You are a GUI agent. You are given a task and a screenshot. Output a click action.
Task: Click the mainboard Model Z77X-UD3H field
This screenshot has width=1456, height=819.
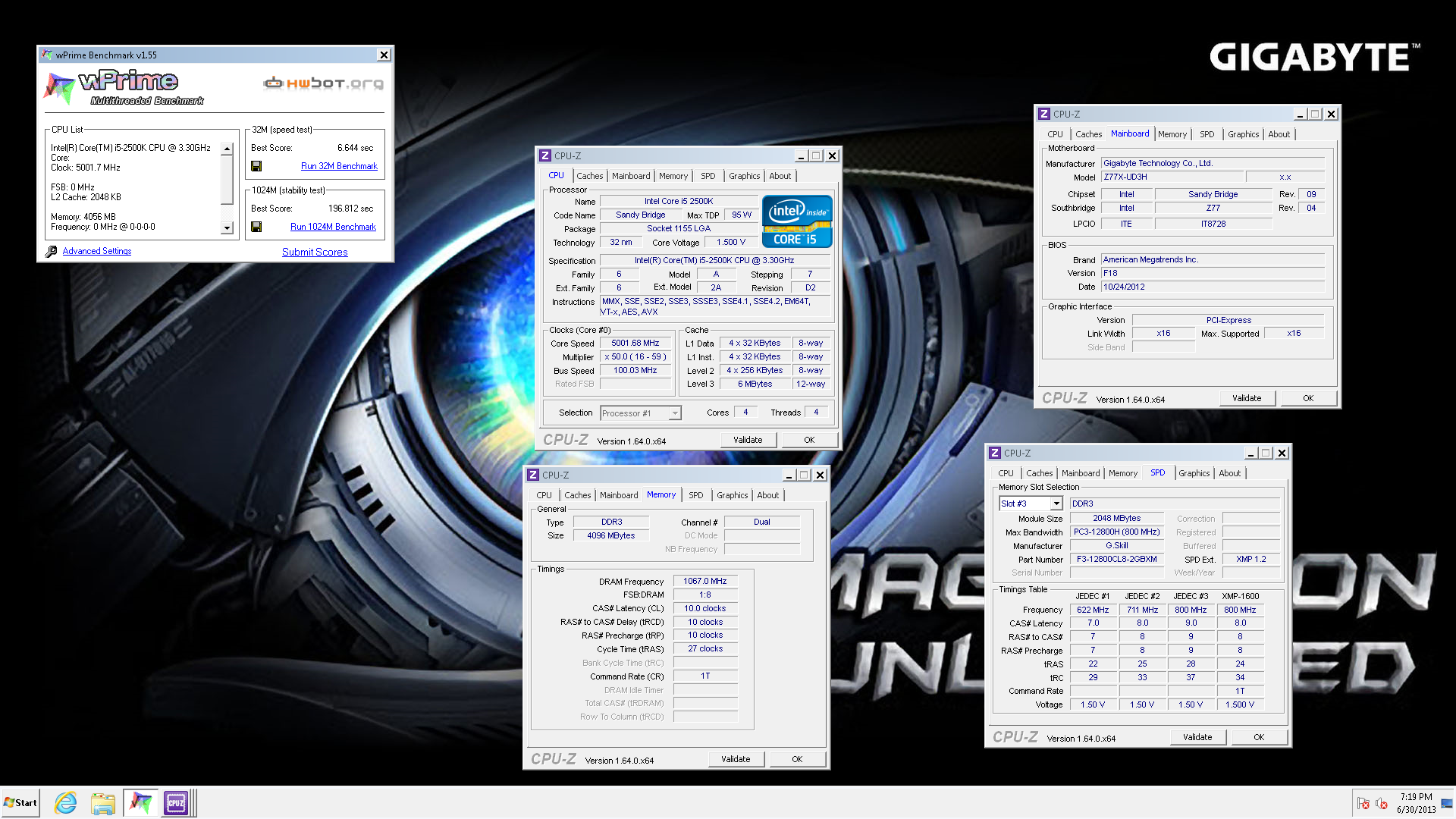(x=1172, y=177)
